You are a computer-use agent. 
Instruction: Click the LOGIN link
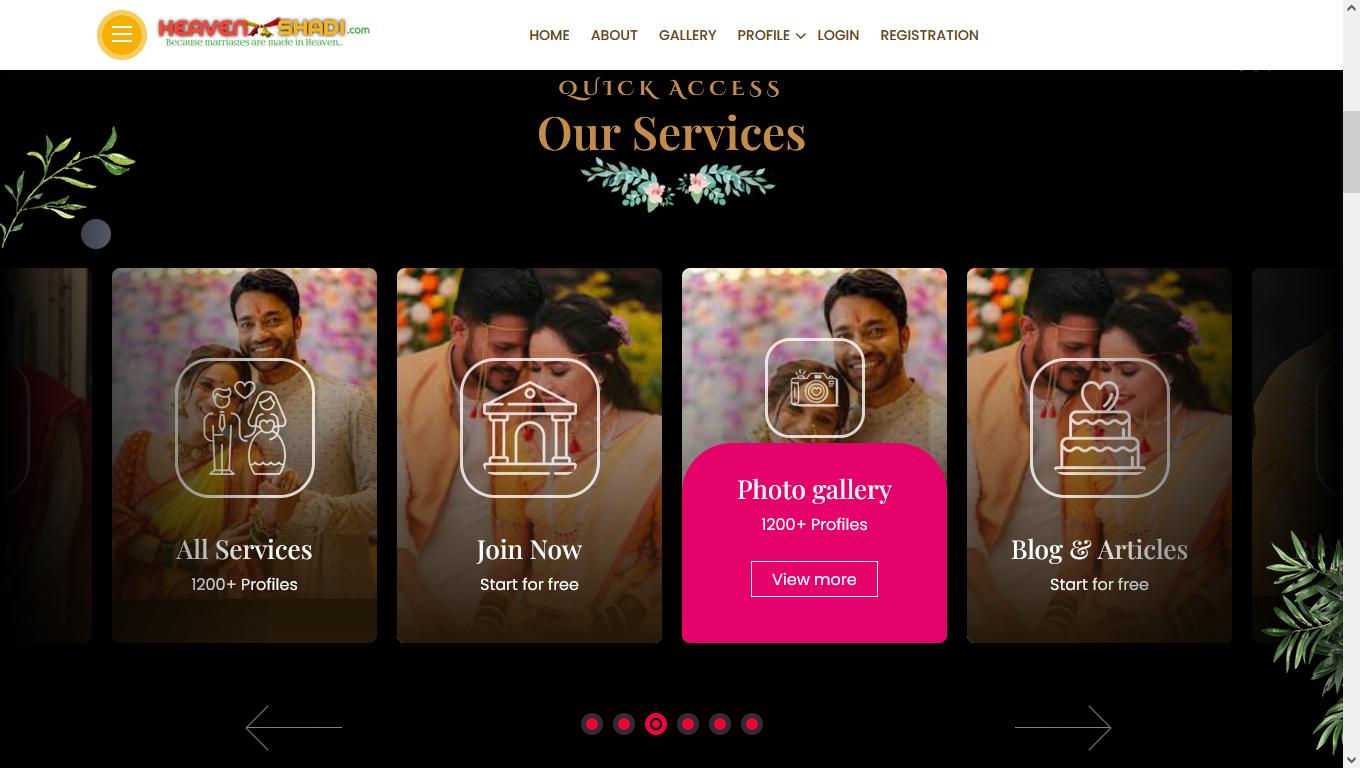[x=838, y=35]
